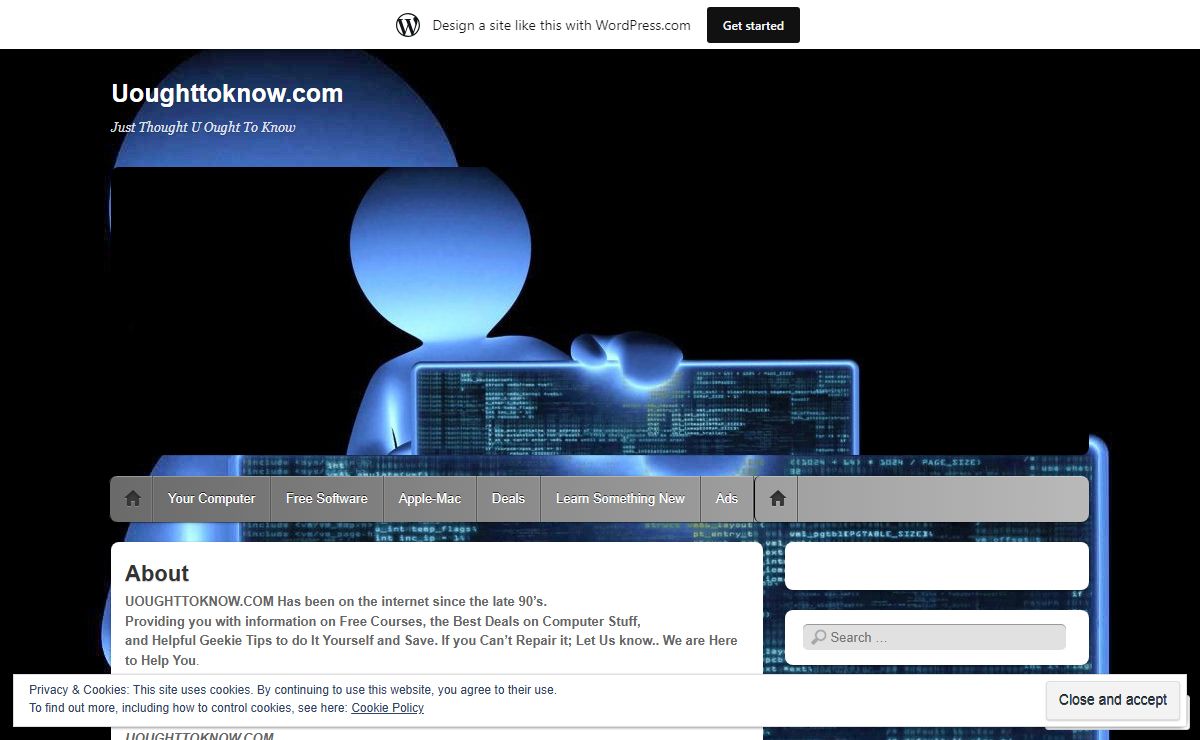Click the Close and accept button

point(1113,700)
